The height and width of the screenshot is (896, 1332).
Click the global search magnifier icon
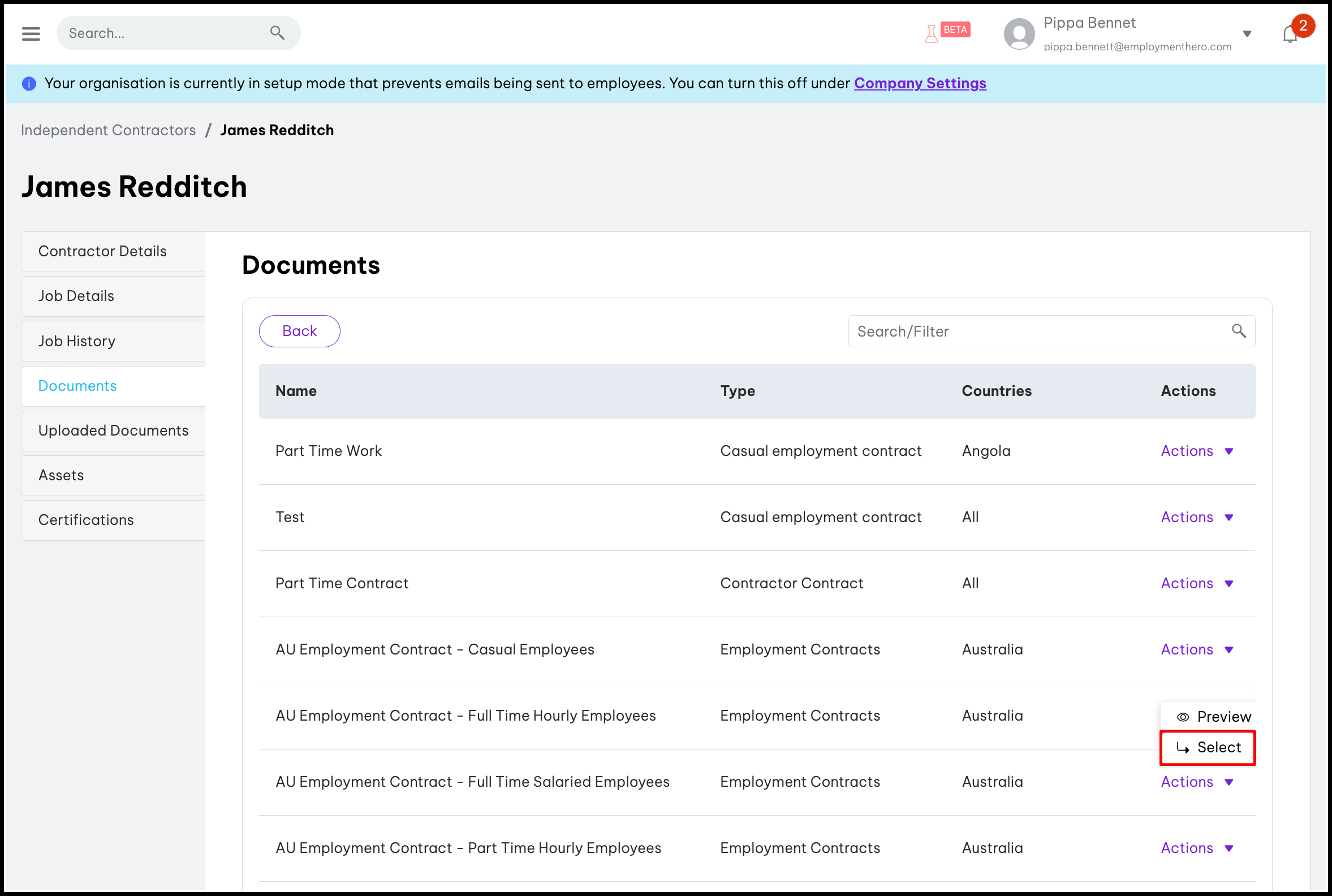tap(277, 33)
